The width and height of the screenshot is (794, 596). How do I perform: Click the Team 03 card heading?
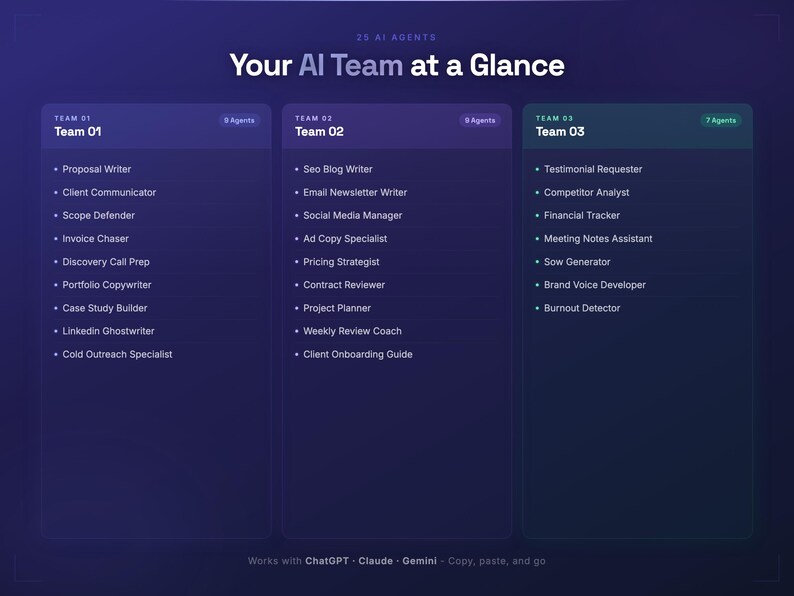(x=560, y=132)
